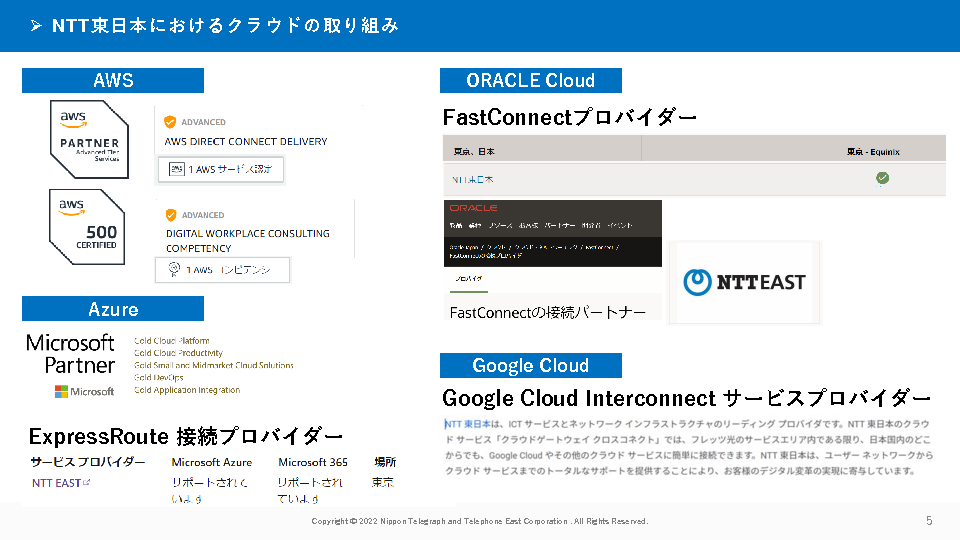Click the green checkmark under Equinix column
This screenshot has height=540, width=960.
point(882,179)
